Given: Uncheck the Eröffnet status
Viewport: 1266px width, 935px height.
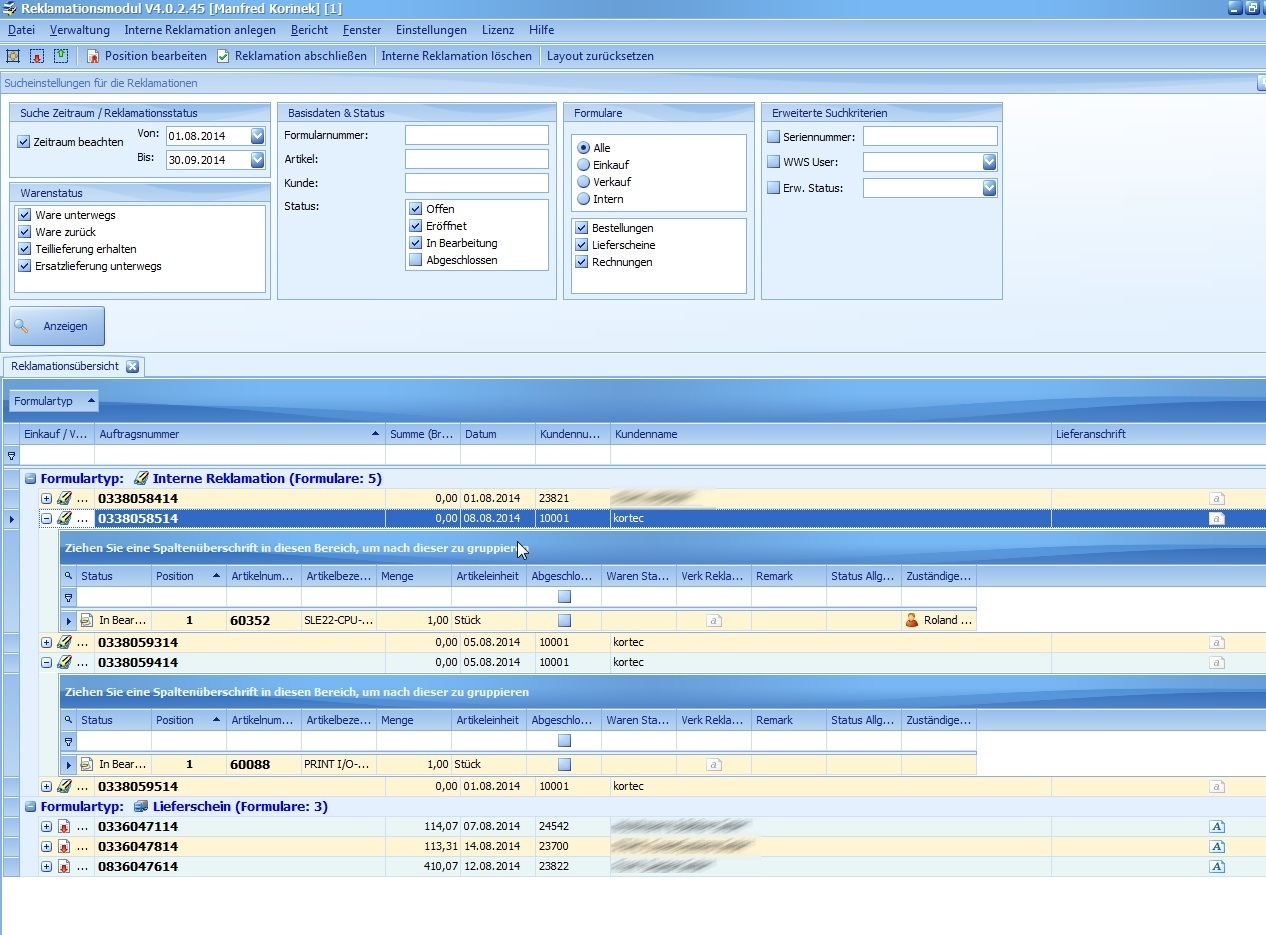Looking at the screenshot, I should pyautogui.click(x=416, y=226).
